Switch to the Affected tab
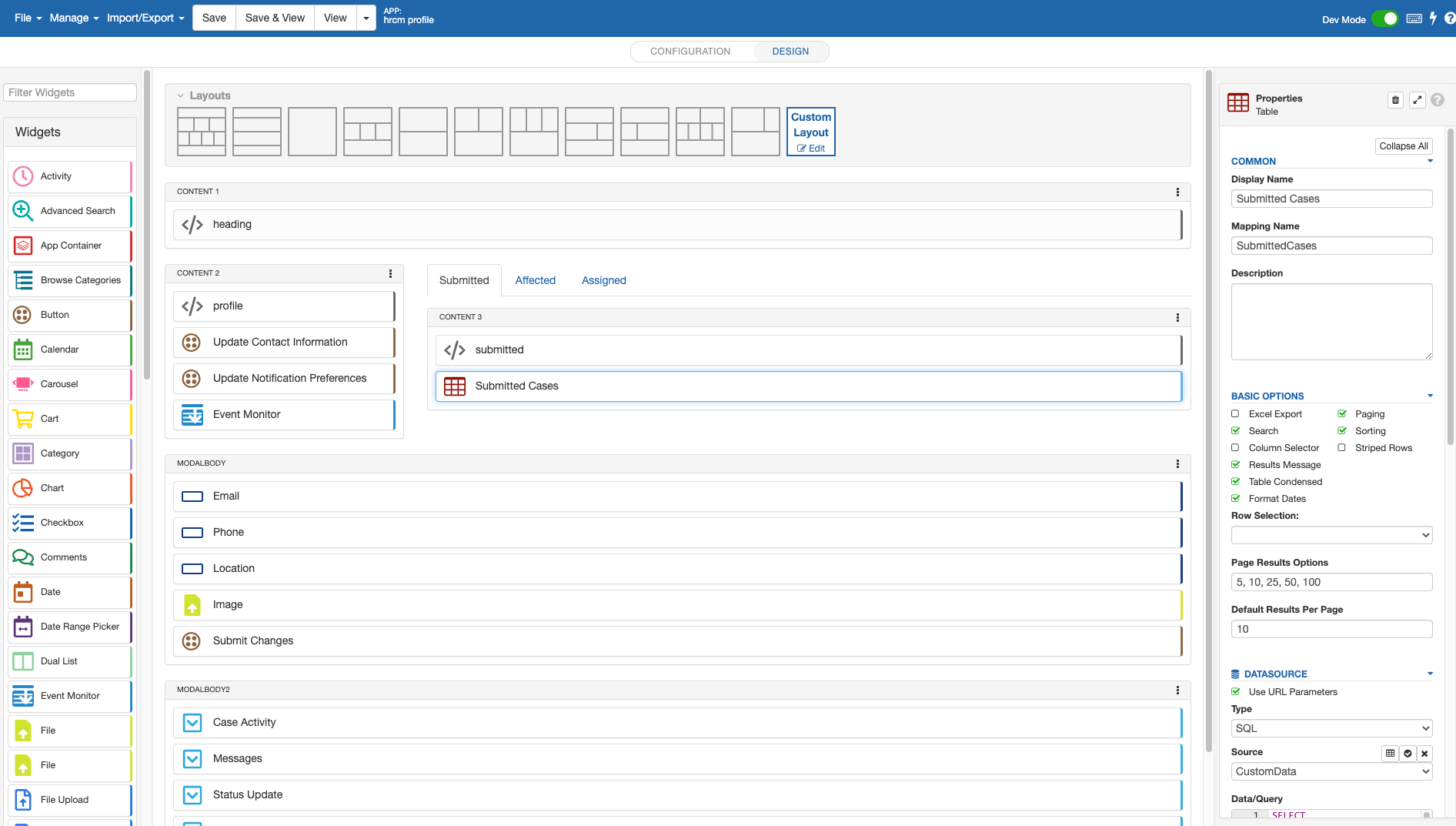The width and height of the screenshot is (1456, 826). coord(536,280)
